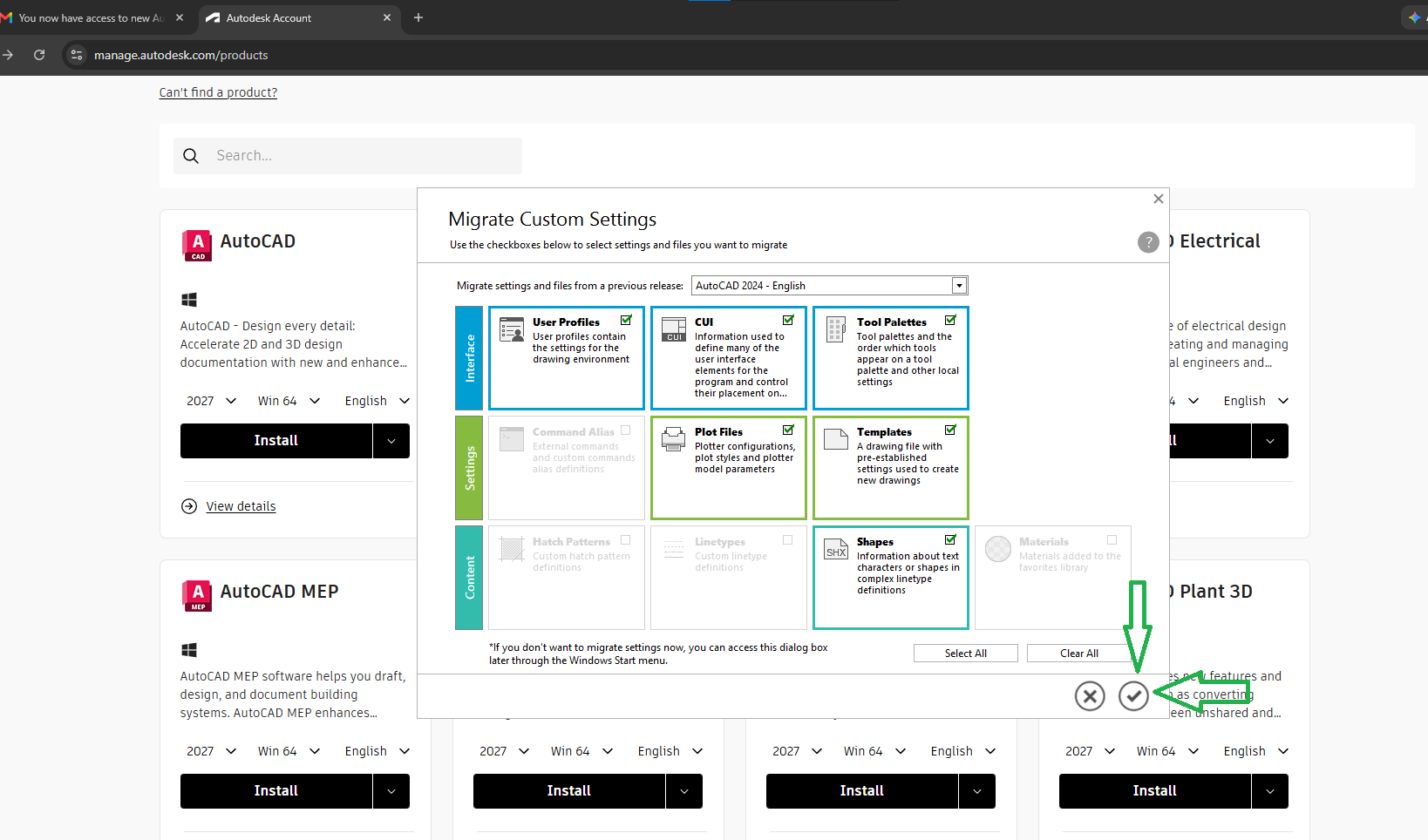Click the Tool Palettes icon
The height and width of the screenshot is (840, 1428).
click(836, 329)
